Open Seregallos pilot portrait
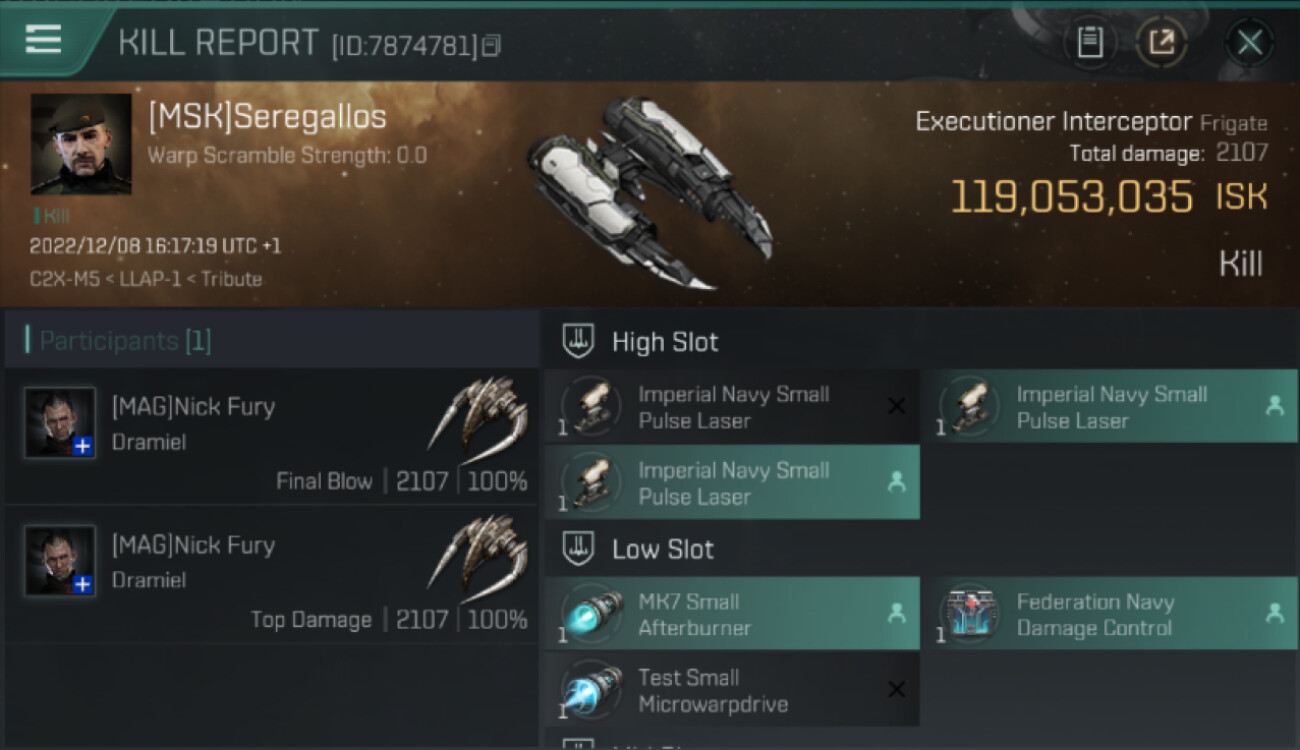Viewport: 1300px width, 750px height. point(81,144)
